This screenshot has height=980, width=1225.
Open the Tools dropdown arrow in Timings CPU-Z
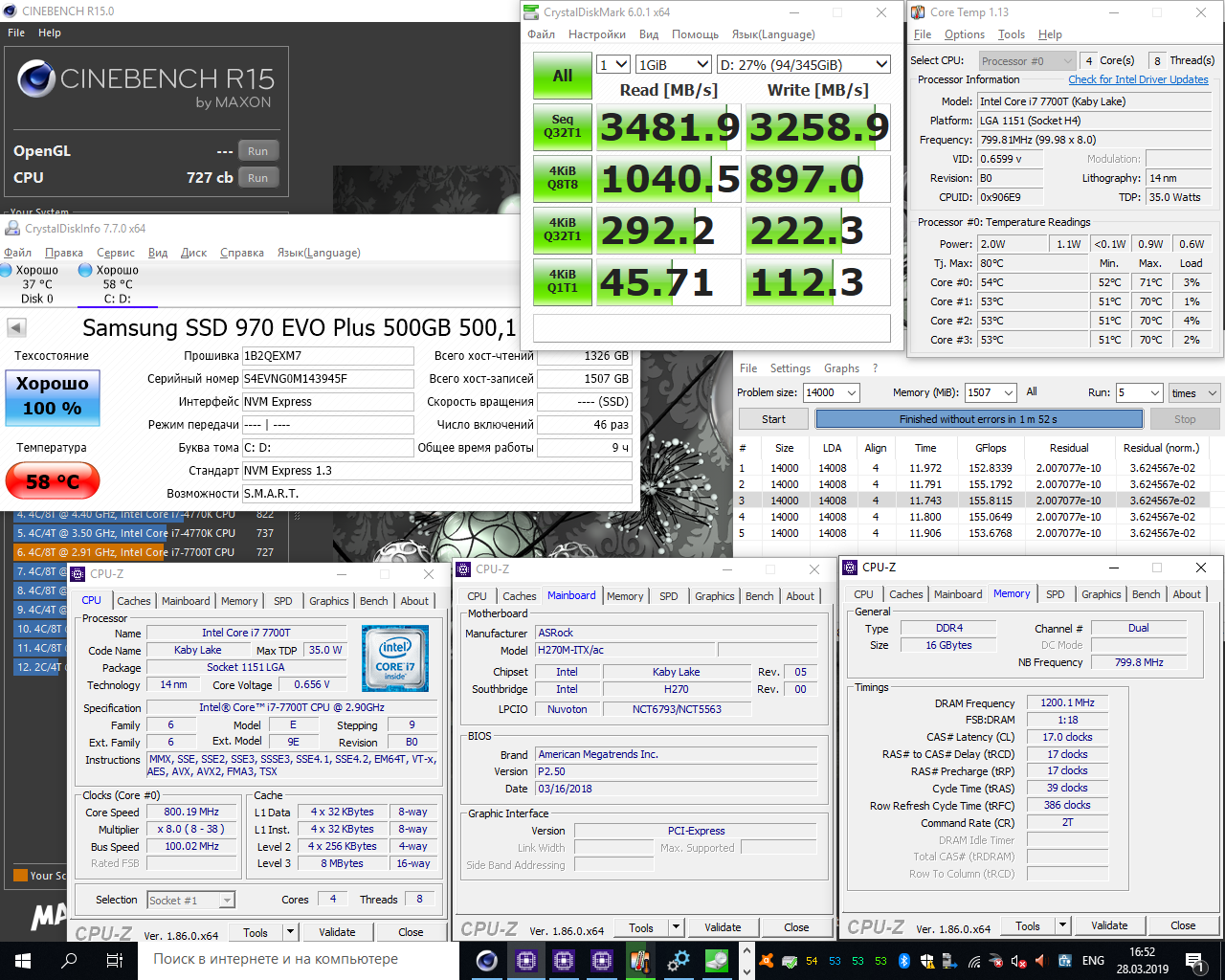click(1062, 925)
